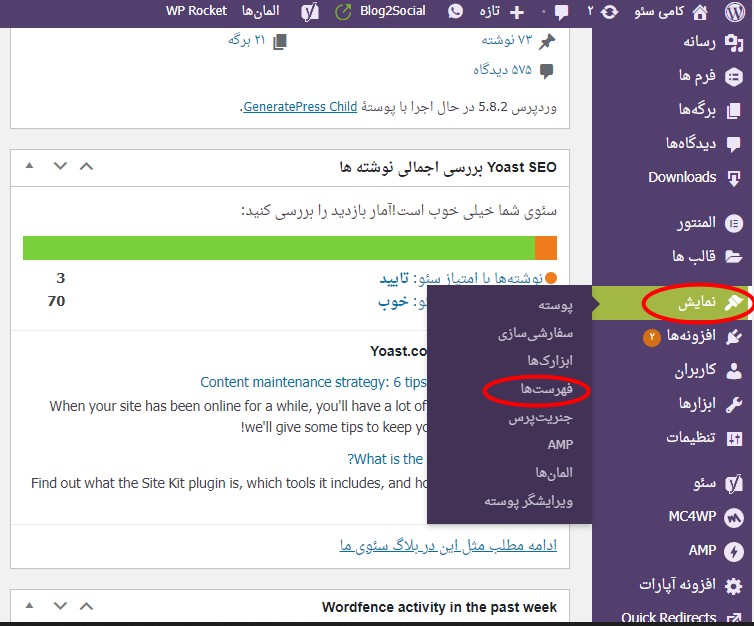
Task: Click the orange dot beside نوشته‌ها با امتیاز سئو
Action: [551, 278]
